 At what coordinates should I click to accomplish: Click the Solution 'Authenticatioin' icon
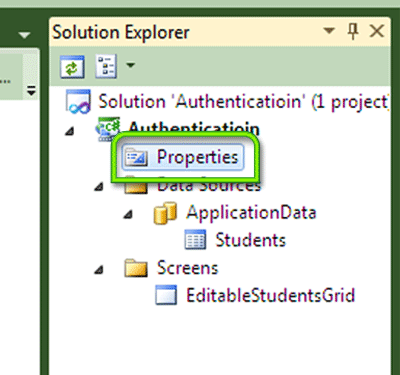click(x=78, y=101)
